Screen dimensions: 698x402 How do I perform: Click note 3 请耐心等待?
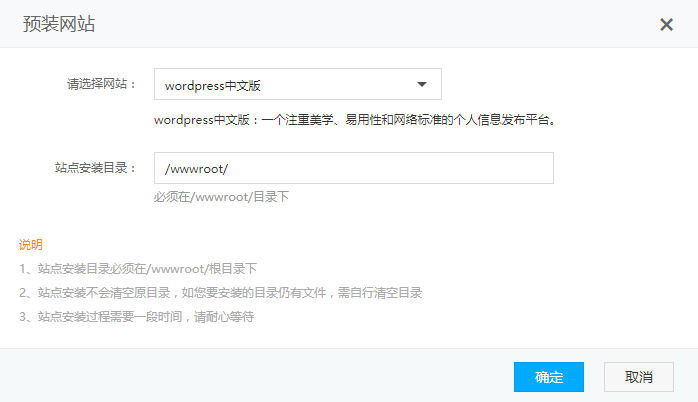136,317
